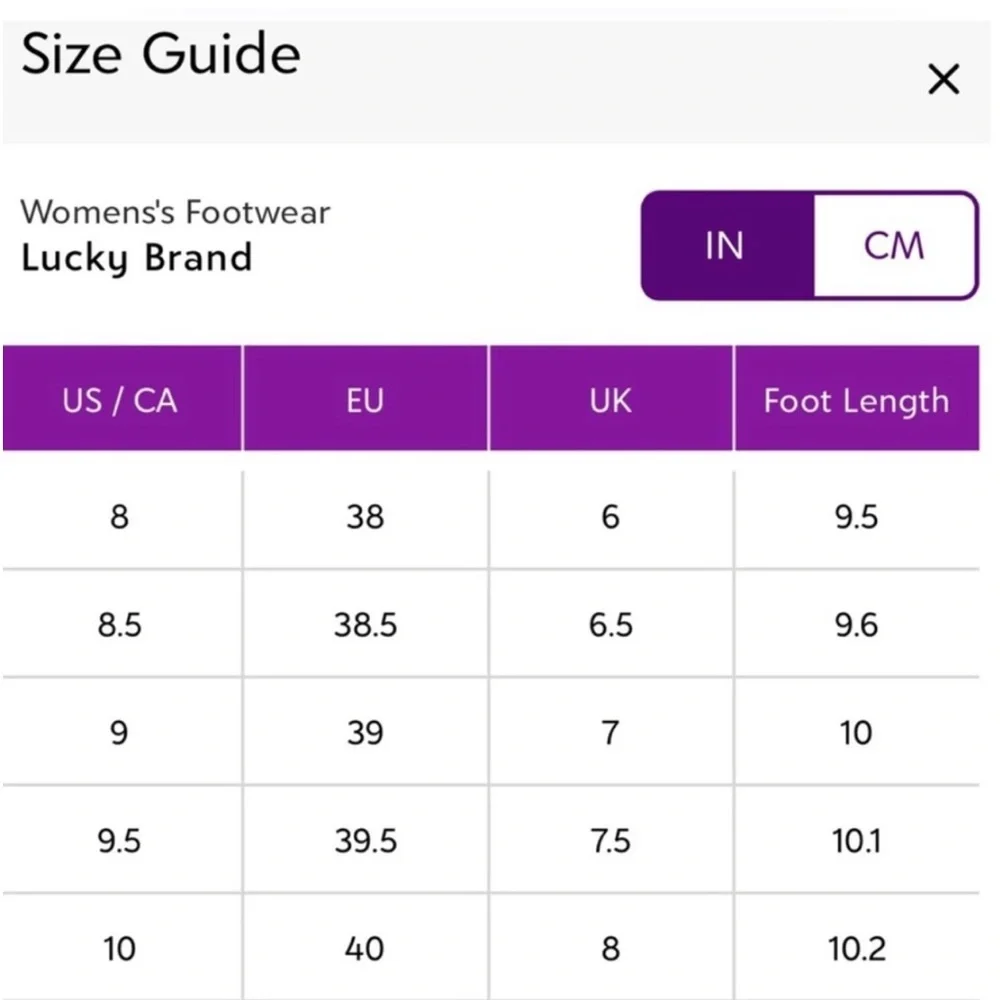Screen dimensions: 1000x1000
Task: Select EU size 39 cell
Action: [365, 733]
